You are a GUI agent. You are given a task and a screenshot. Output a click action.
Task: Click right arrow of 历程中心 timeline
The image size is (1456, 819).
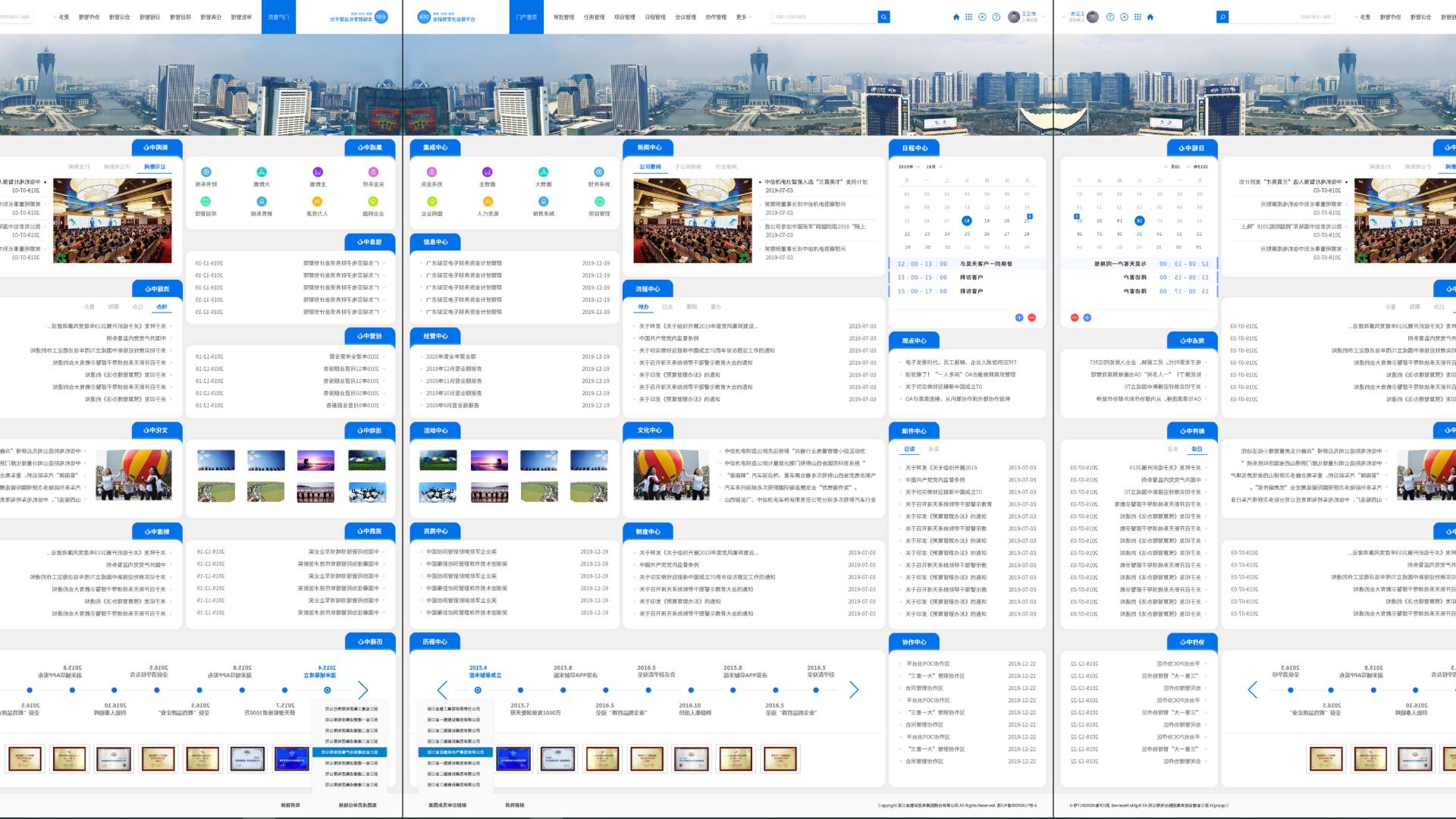[854, 689]
